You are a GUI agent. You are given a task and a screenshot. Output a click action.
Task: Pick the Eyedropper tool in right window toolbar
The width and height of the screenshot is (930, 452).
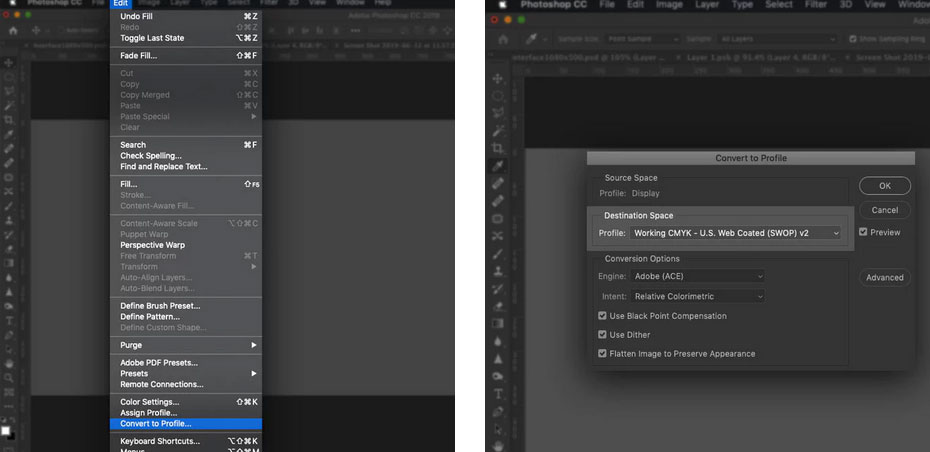point(497,166)
